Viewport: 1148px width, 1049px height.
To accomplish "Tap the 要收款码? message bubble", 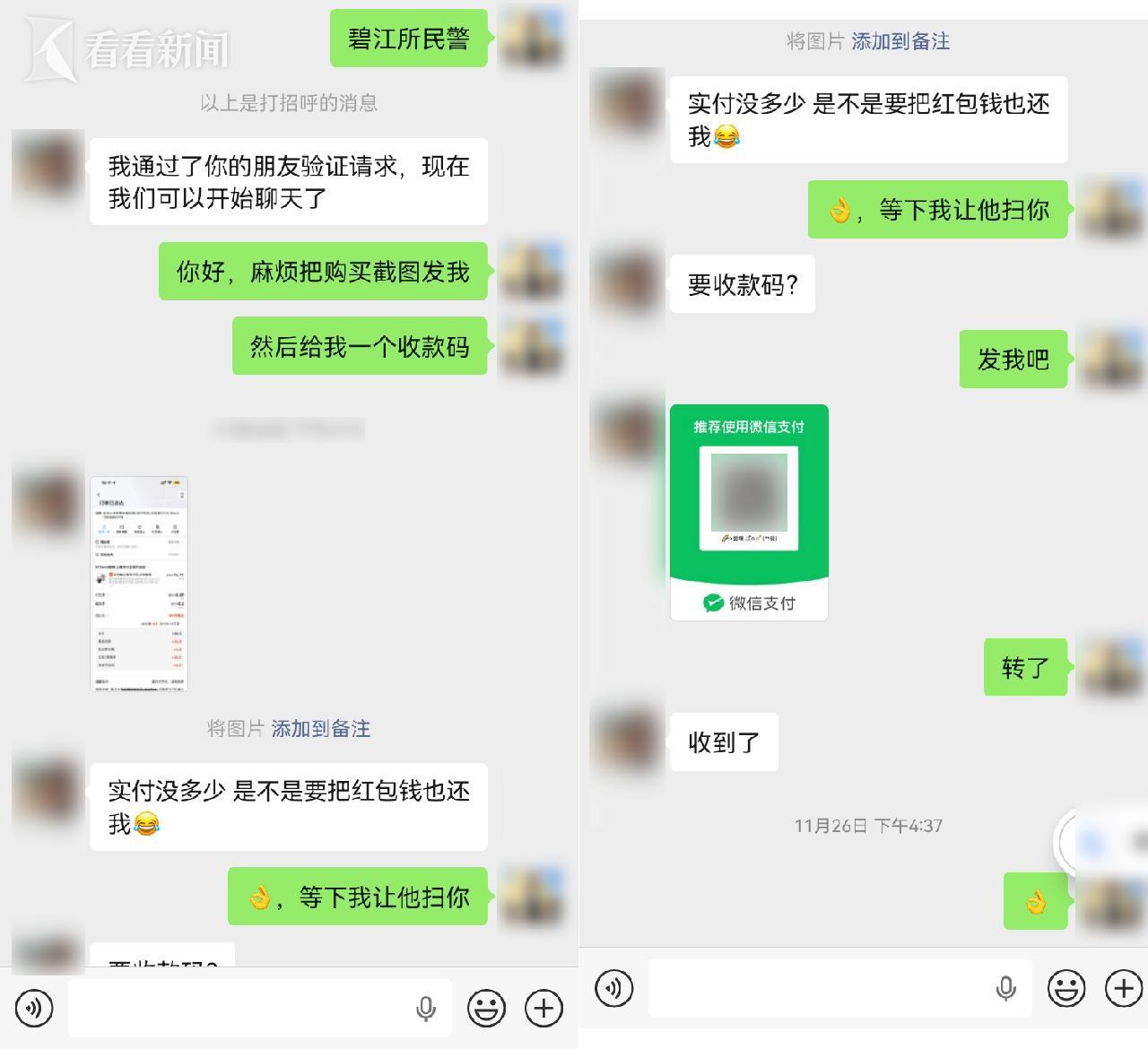I will pyautogui.click(x=743, y=284).
